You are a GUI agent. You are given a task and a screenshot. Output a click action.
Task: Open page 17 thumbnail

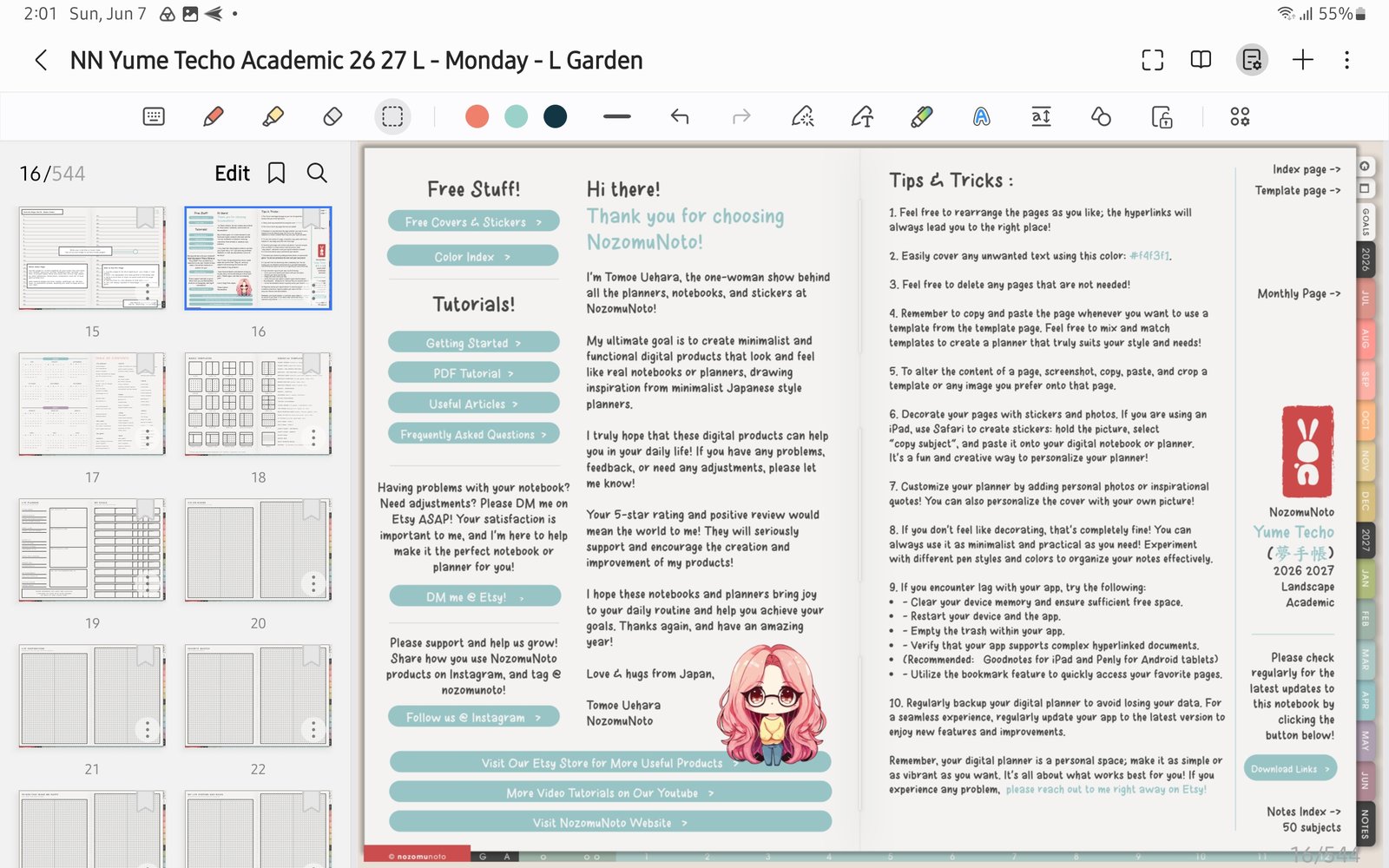92,404
